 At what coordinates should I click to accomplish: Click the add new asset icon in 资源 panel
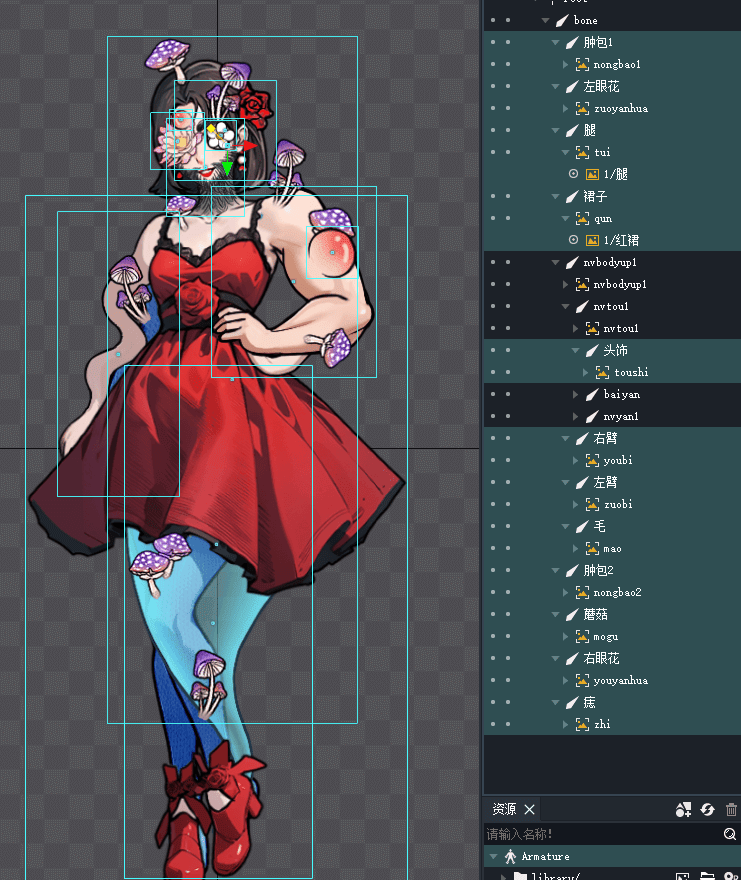pyautogui.click(x=684, y=810)
